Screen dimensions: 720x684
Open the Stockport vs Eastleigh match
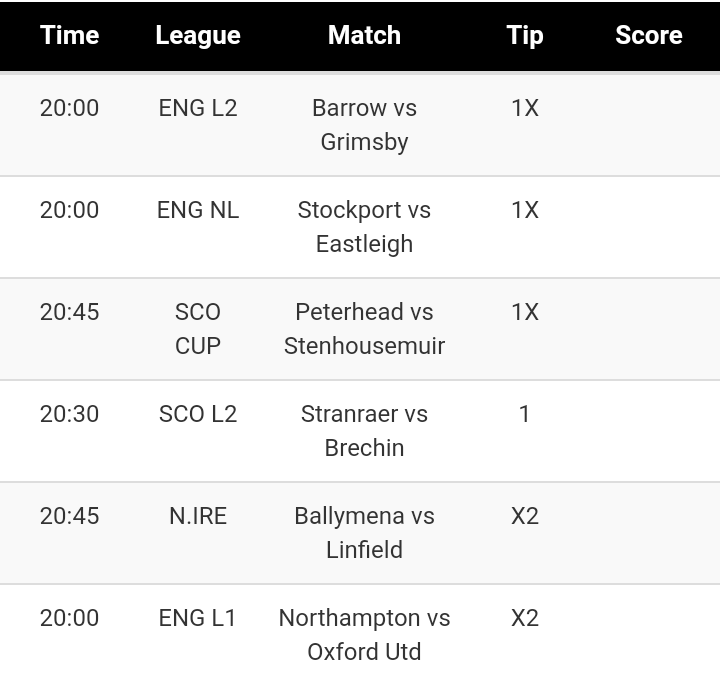364,227
